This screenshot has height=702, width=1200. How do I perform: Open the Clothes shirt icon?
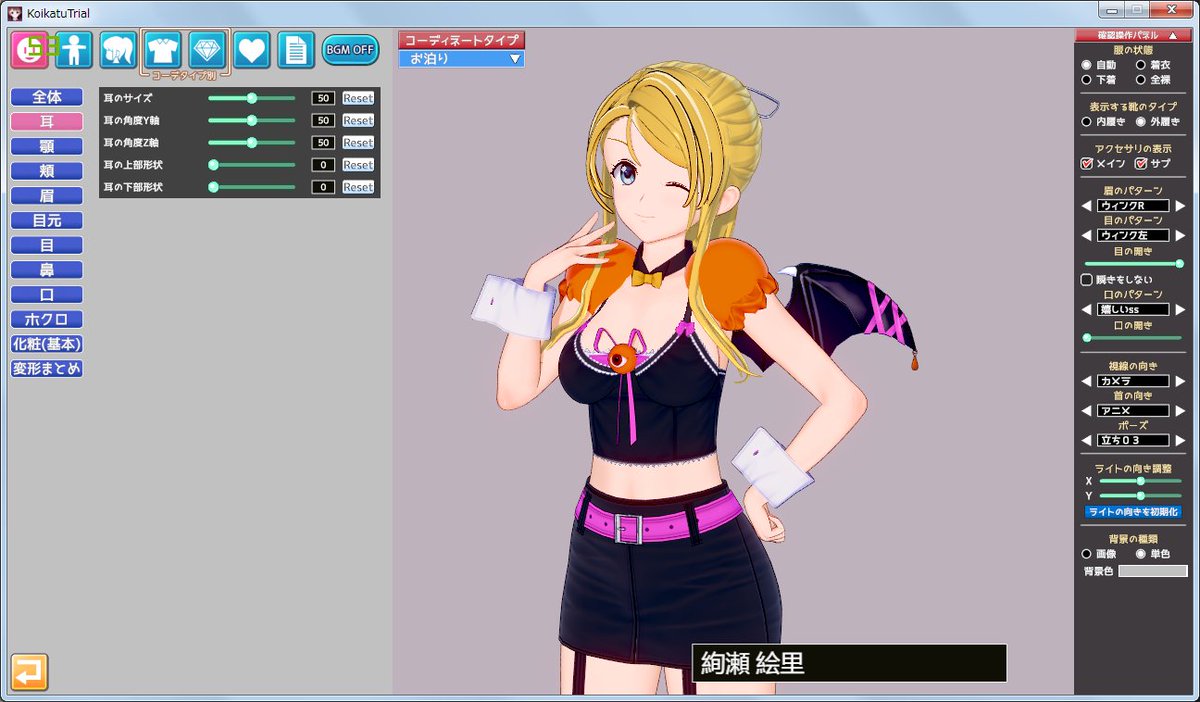(x=163, y=50)
